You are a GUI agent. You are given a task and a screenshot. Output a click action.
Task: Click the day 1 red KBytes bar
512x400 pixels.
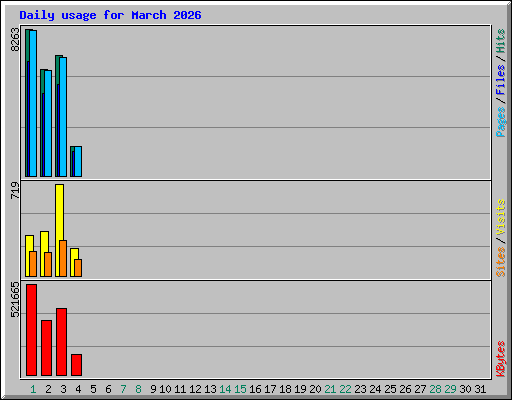pyautogui.click(x=31, y=330)
